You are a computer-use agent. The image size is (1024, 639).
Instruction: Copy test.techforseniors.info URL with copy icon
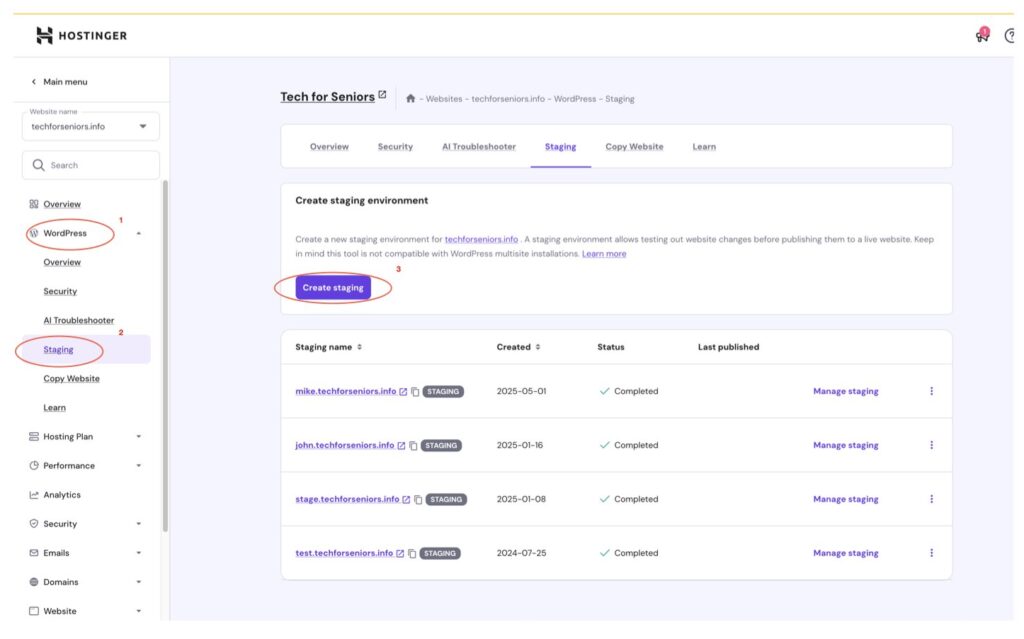412,554
